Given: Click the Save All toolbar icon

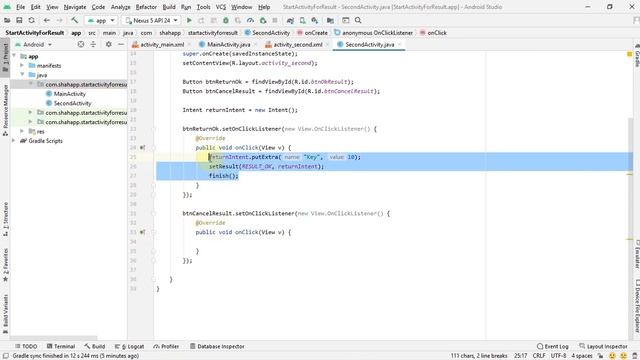Looking at the screenshot, I should pyautogui.click(x=19, y=20).
